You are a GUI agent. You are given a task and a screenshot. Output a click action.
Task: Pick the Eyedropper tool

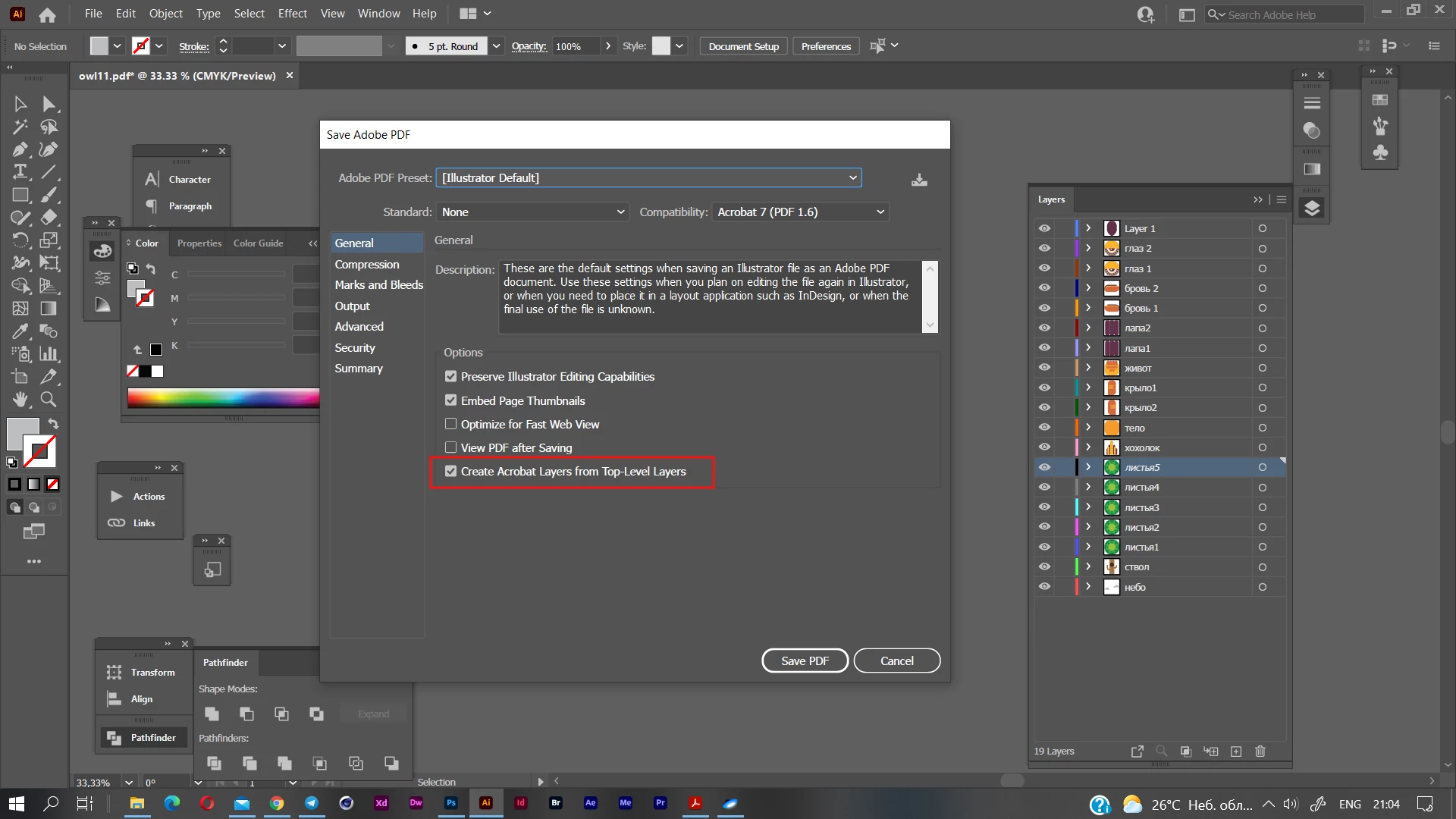click(20, 331)
